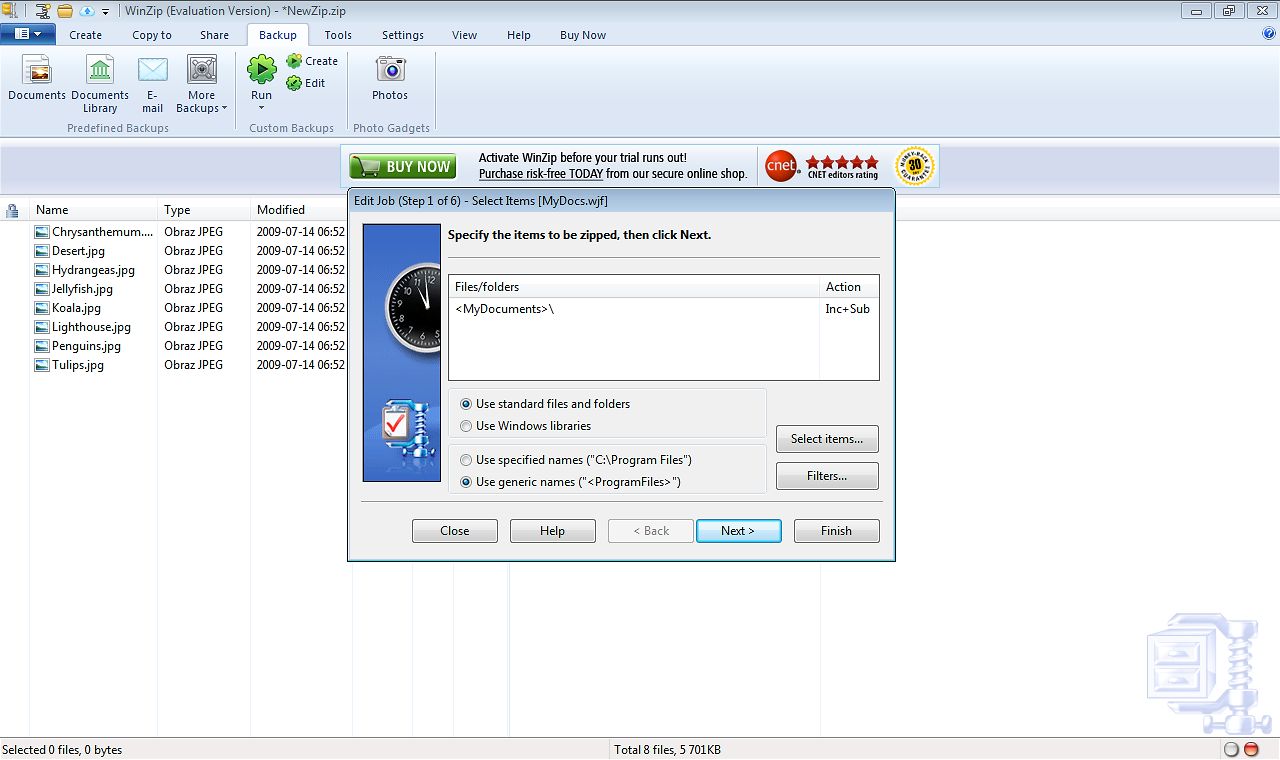Select Desert.jpg in the file list
Screen dimensions: 1280x760
(78, 251)
